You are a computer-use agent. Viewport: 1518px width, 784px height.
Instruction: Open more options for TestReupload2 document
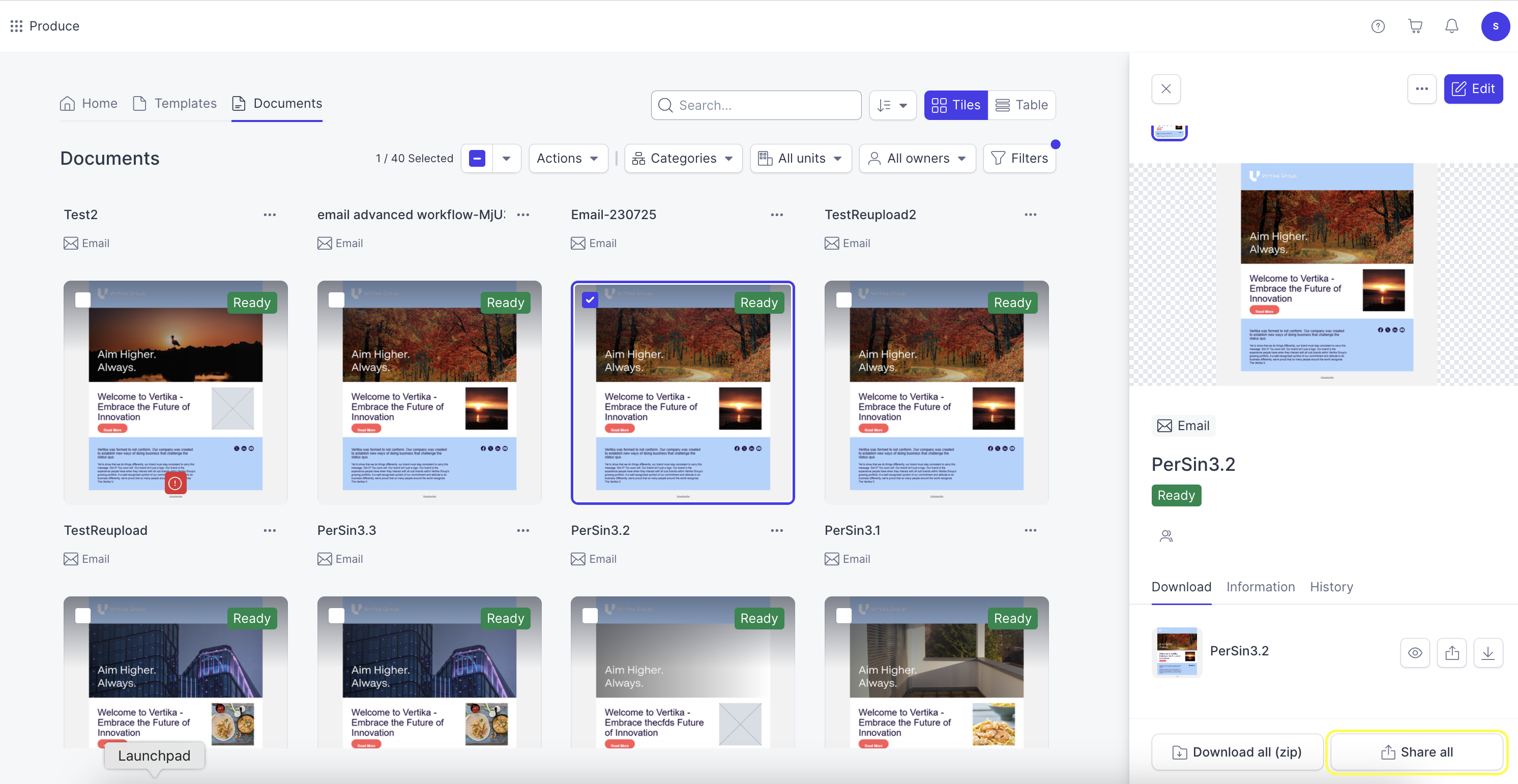tap(1030, 215)
